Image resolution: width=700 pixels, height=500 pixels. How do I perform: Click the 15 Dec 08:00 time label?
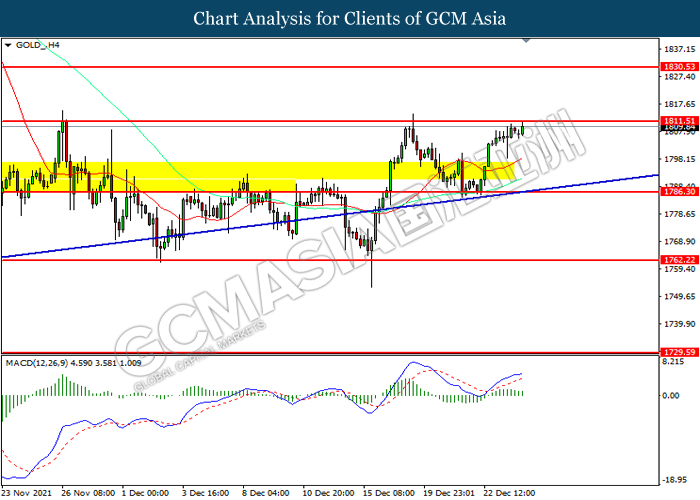click(x=388, y=493)
